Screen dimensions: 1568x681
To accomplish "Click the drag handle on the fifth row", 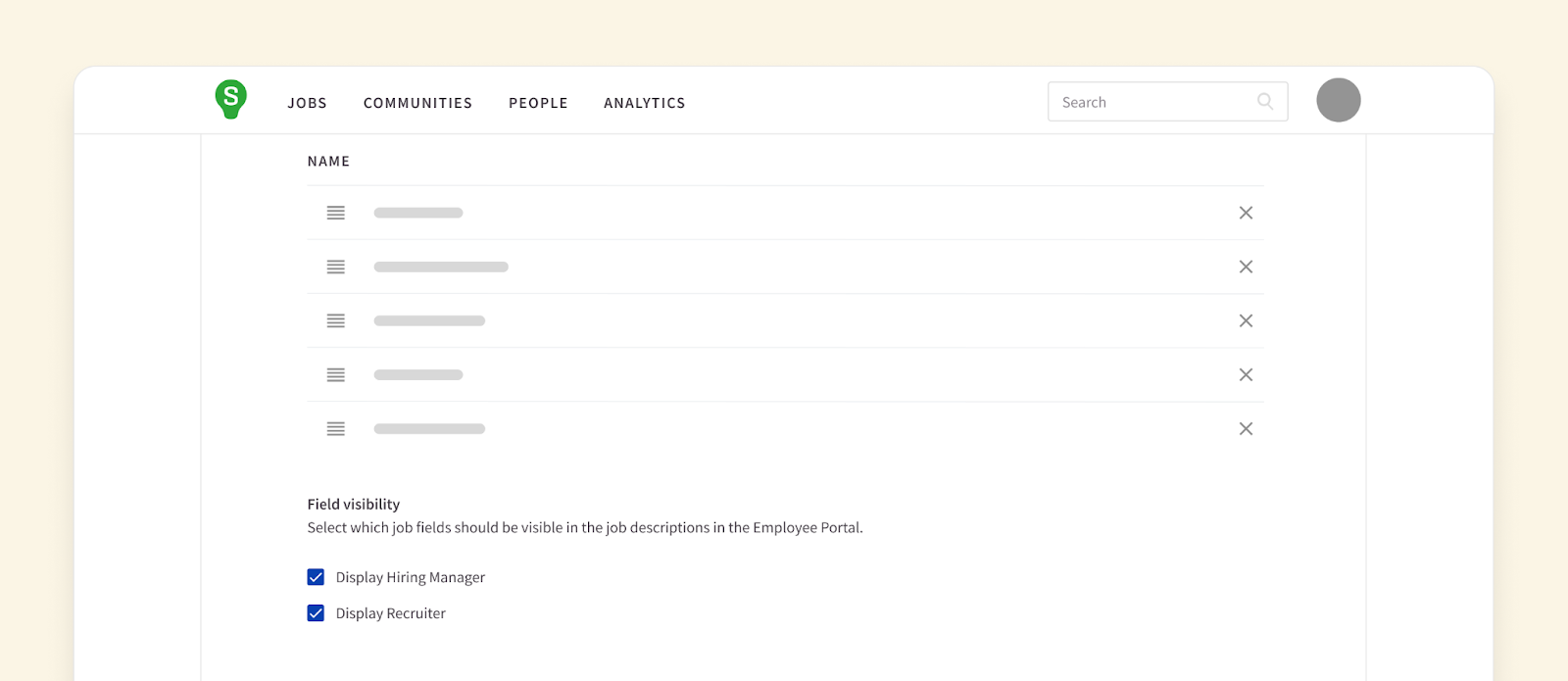I will coord(336,428).
